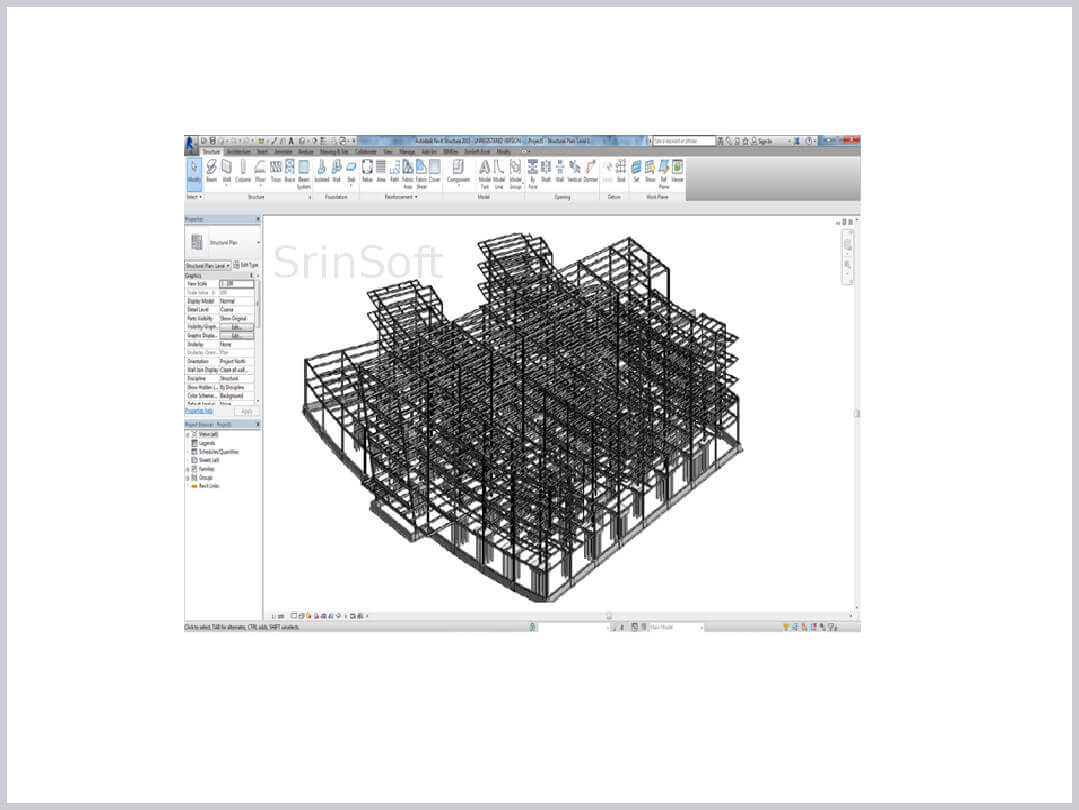The image size is (1079, 810).
Task: Open the Properties help link
Action: click(x=199, y=411)
